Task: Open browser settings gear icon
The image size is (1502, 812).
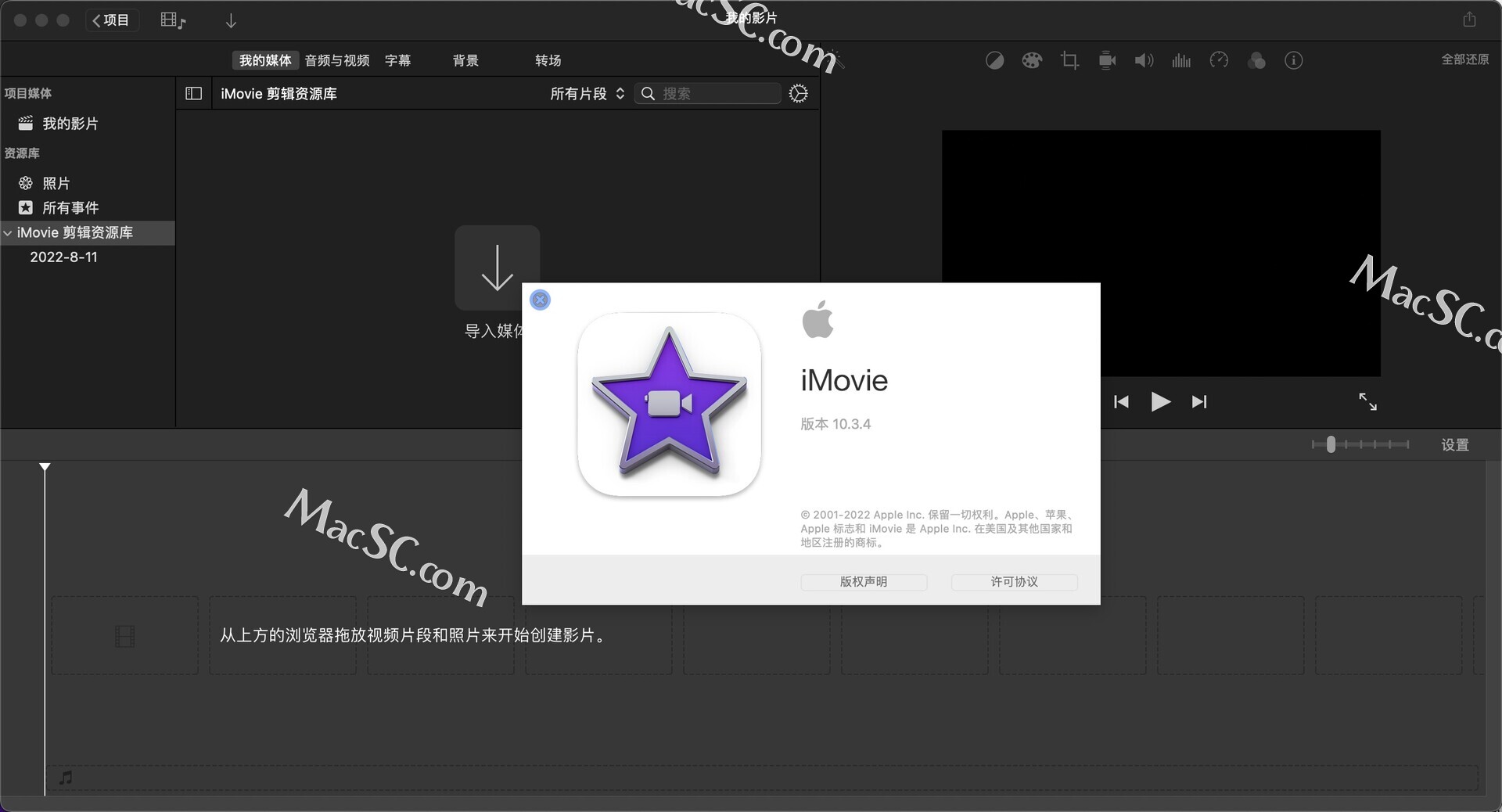Action: point(798,94)
